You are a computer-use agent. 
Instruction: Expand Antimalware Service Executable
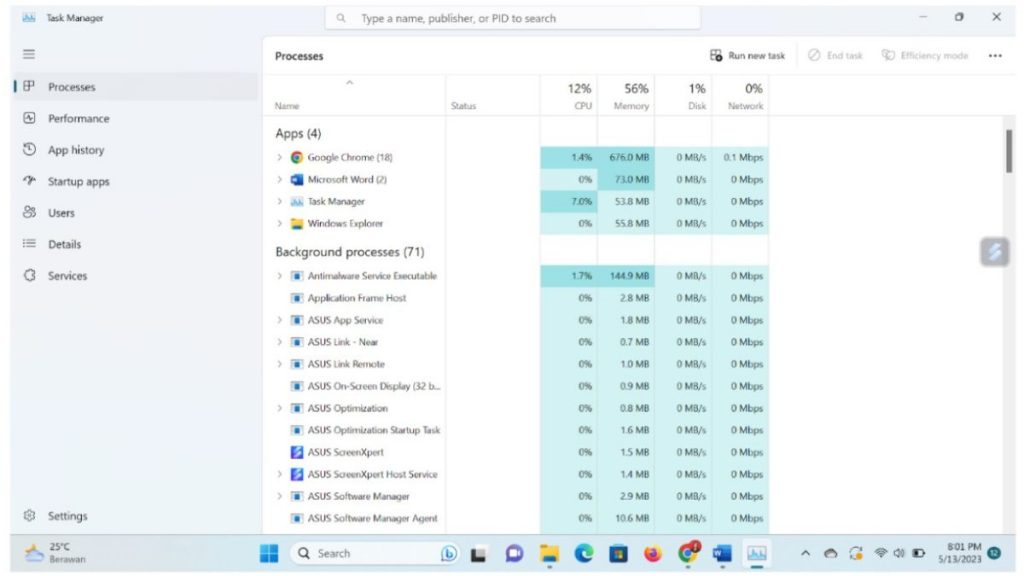[x=280, y=276]
